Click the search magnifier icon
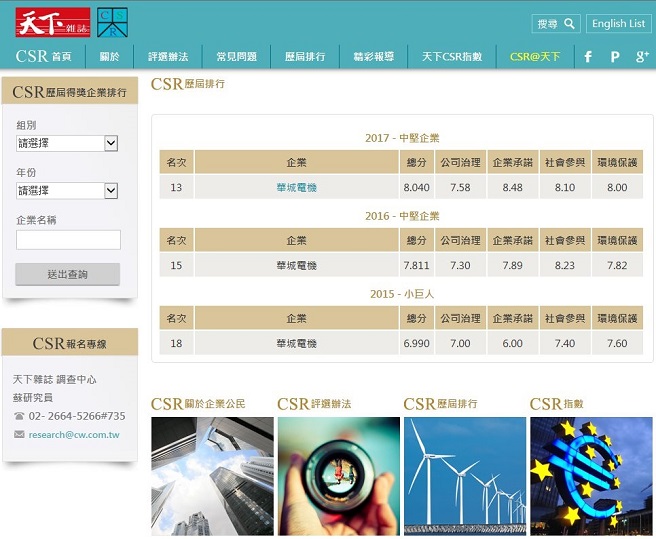656x539 pixels. coord(569,23)
